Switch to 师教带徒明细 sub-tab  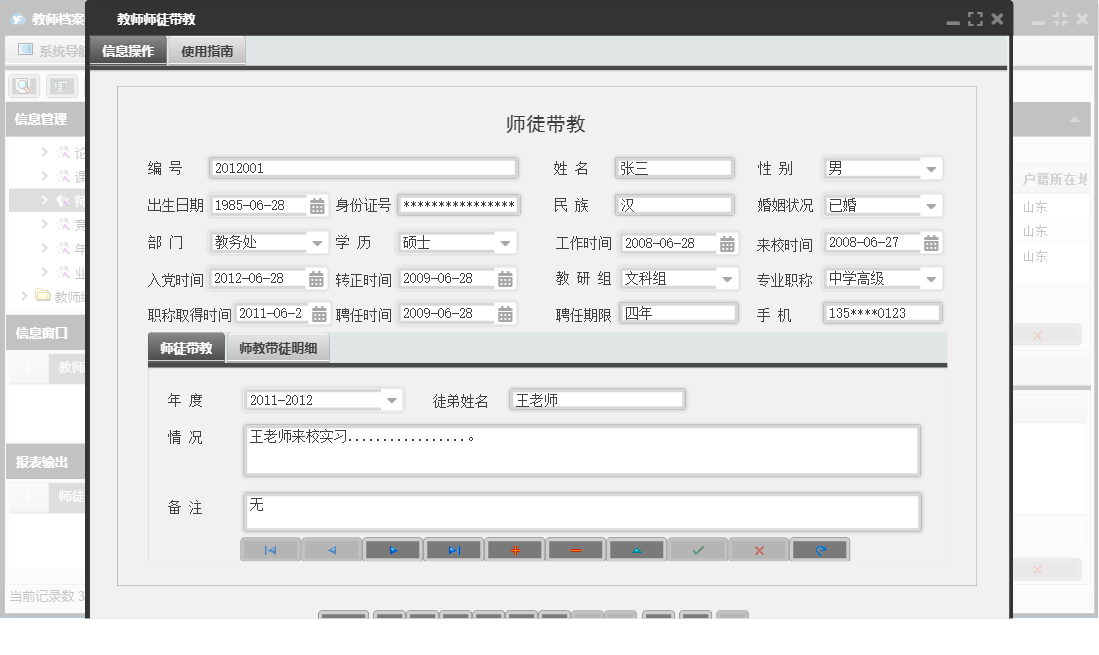point(278,348)
